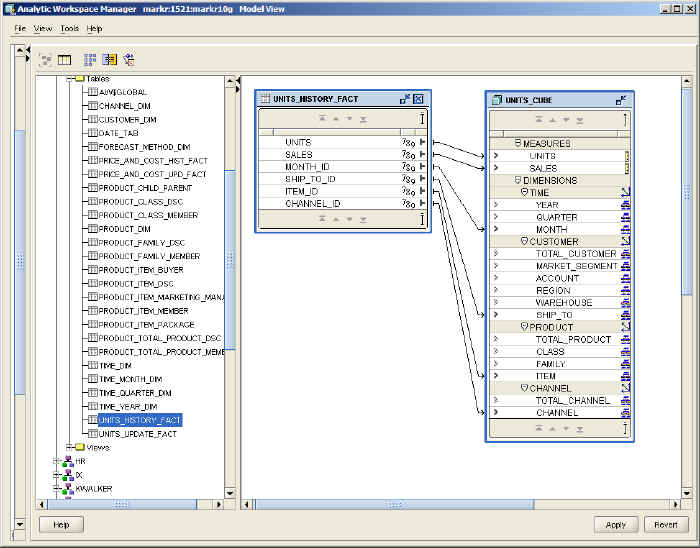Click the blue grid layout toolbar icon
Image resolution: width=700 pixels, height=548 pixels.
90,59
